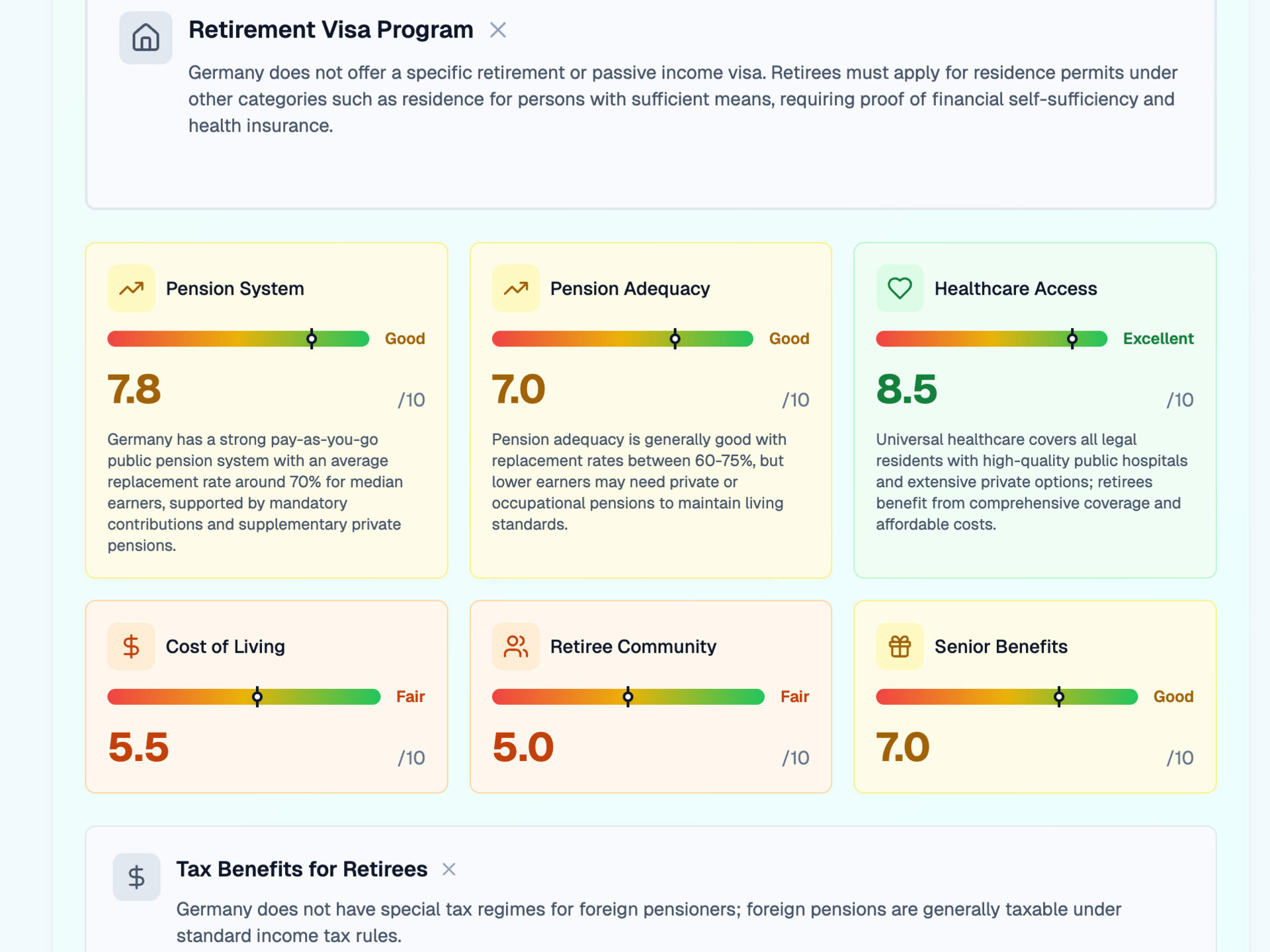
Task: Click the Pension System score slider marker
Action: (x=312, y=338)
